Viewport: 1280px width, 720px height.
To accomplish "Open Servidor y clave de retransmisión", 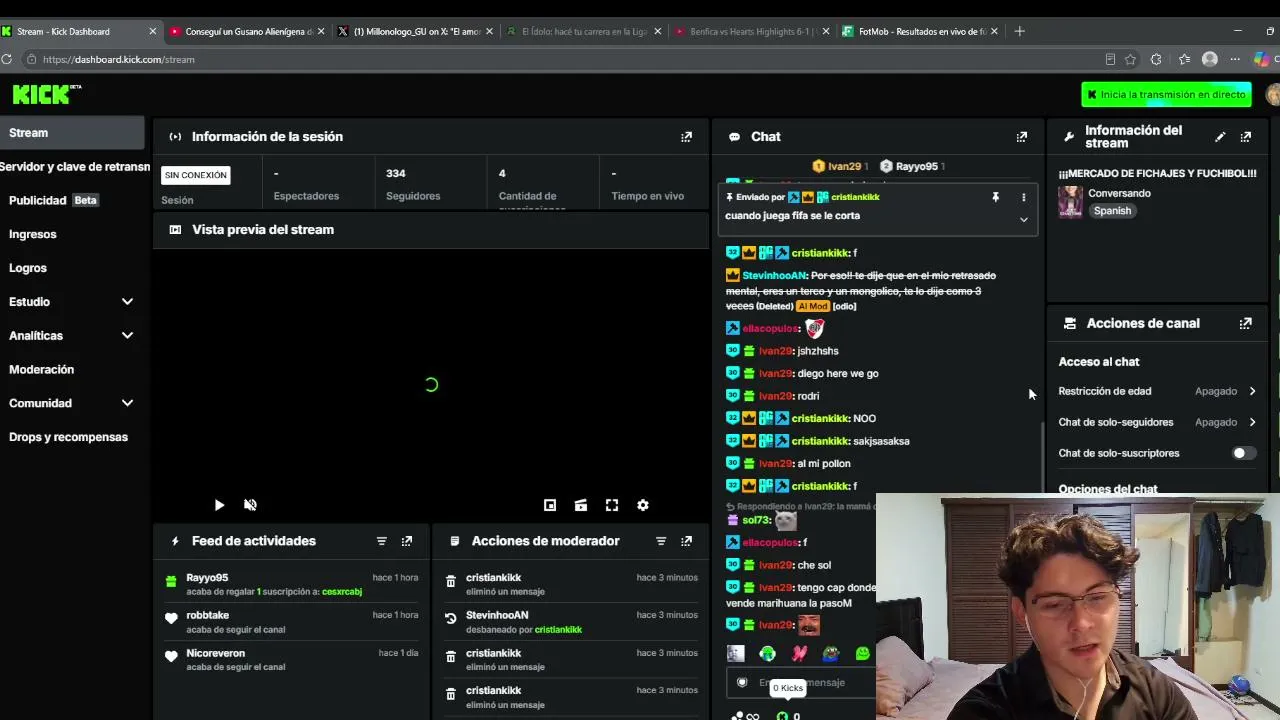I will (75, 167).
